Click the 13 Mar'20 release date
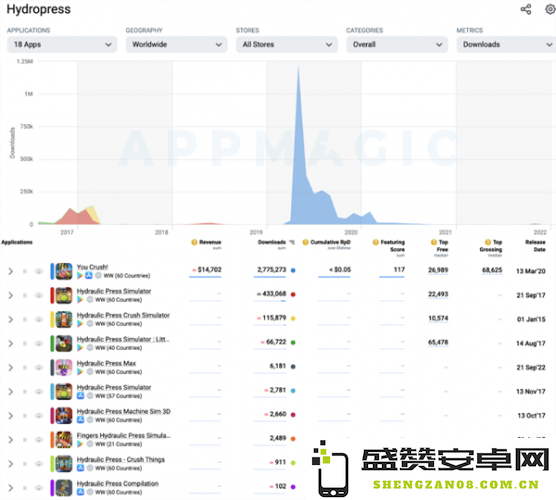The height and width of the screenshot is (500, 556). pyautogui.click(x=531, y=271)
